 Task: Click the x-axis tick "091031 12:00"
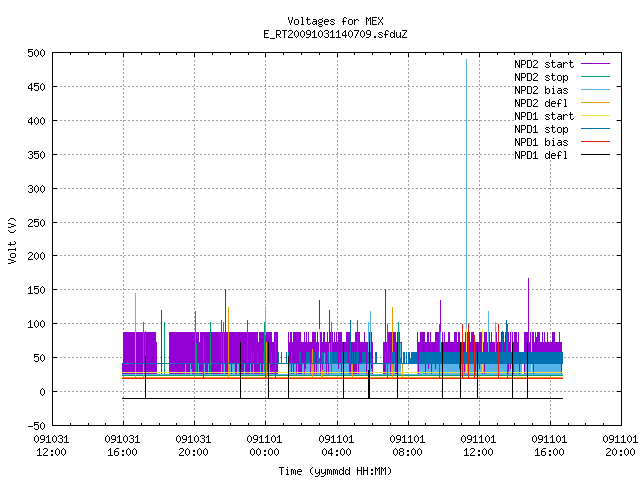point(51,446)
